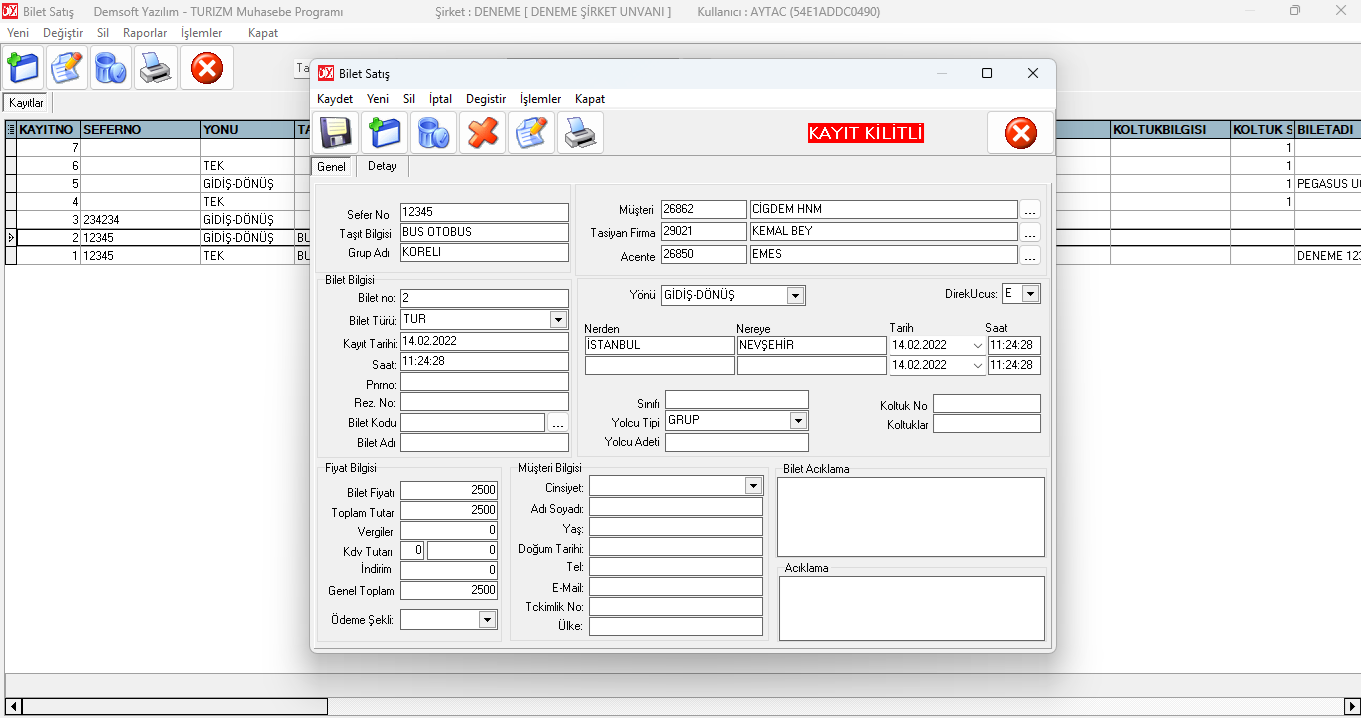Click the floppy disk Kaydet icon in dialog
Screen dimensions: 1365x720
point(336,133)
